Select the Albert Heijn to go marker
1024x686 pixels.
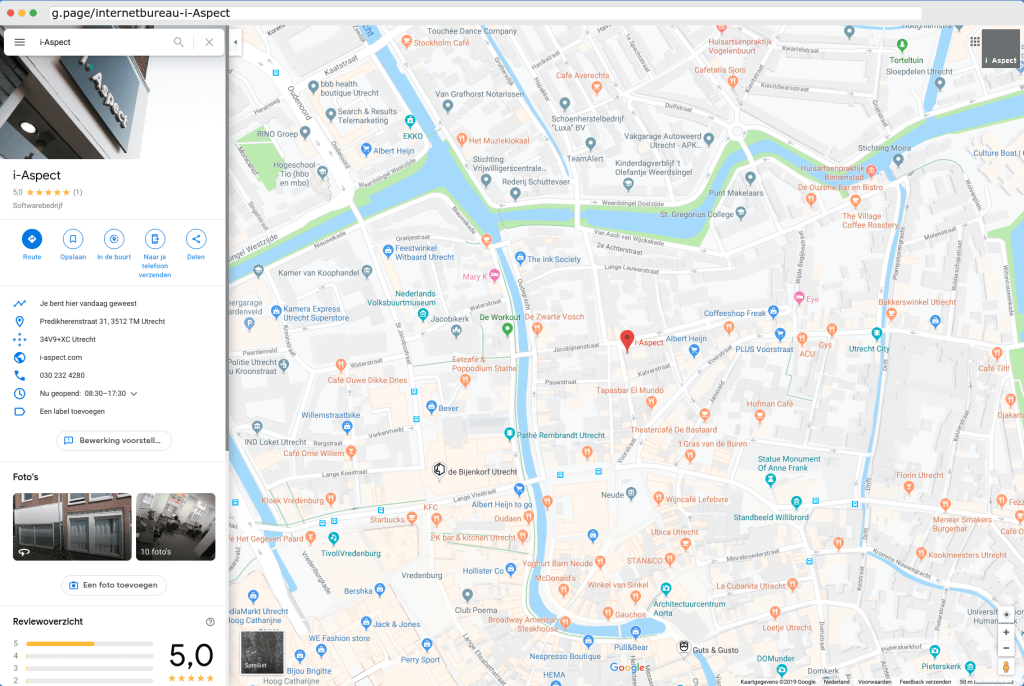[x=519, y=489]
